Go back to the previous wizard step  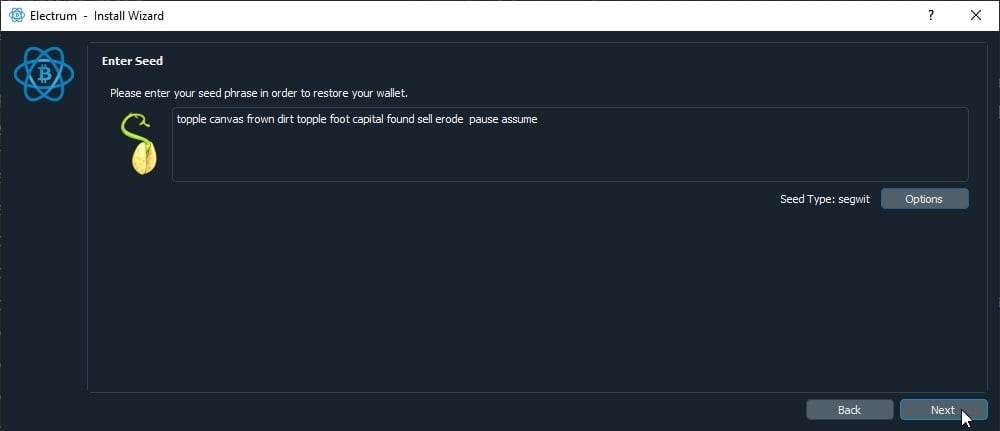[x=849, y=410]
